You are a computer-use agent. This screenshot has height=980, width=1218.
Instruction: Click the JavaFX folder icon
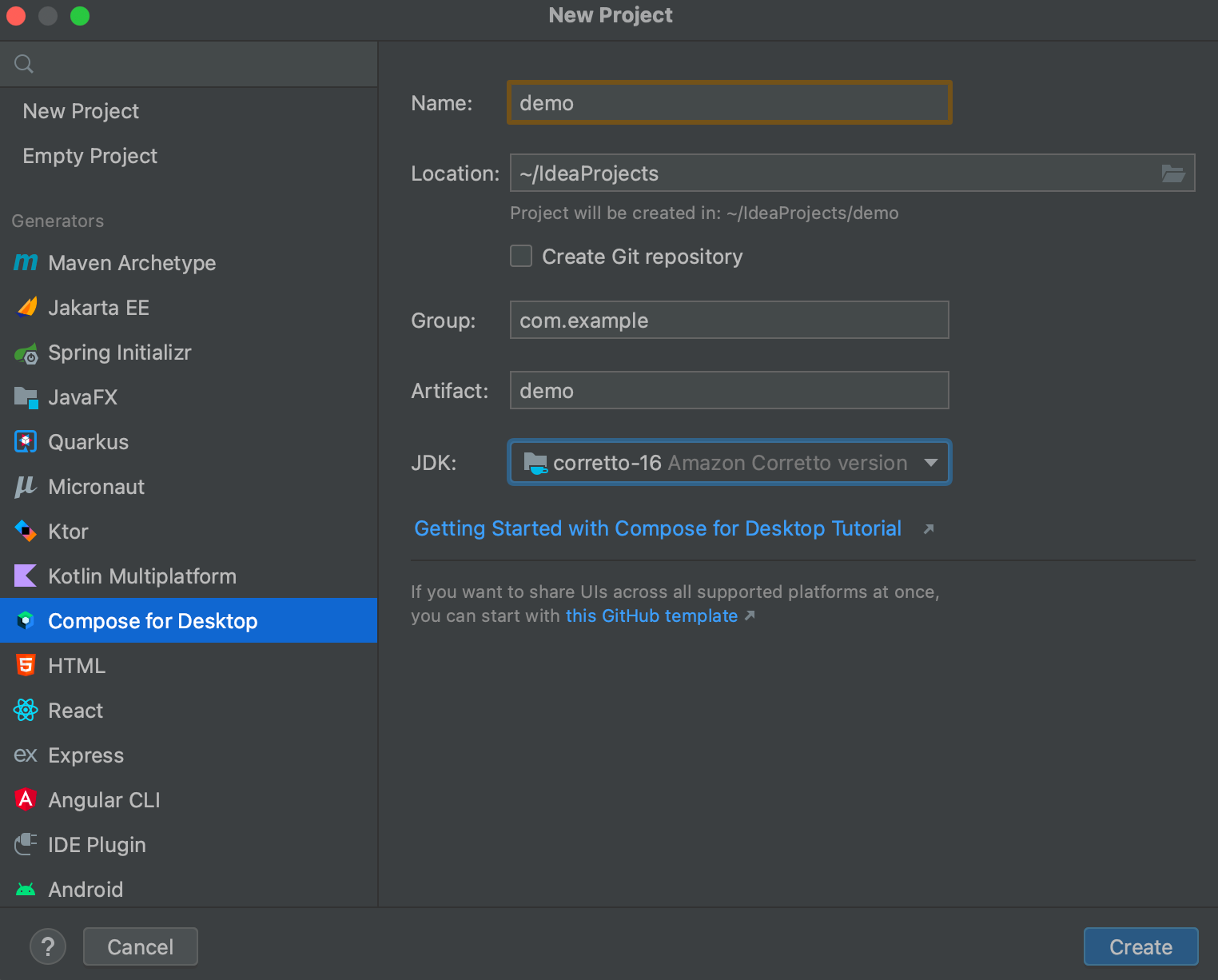26,397
